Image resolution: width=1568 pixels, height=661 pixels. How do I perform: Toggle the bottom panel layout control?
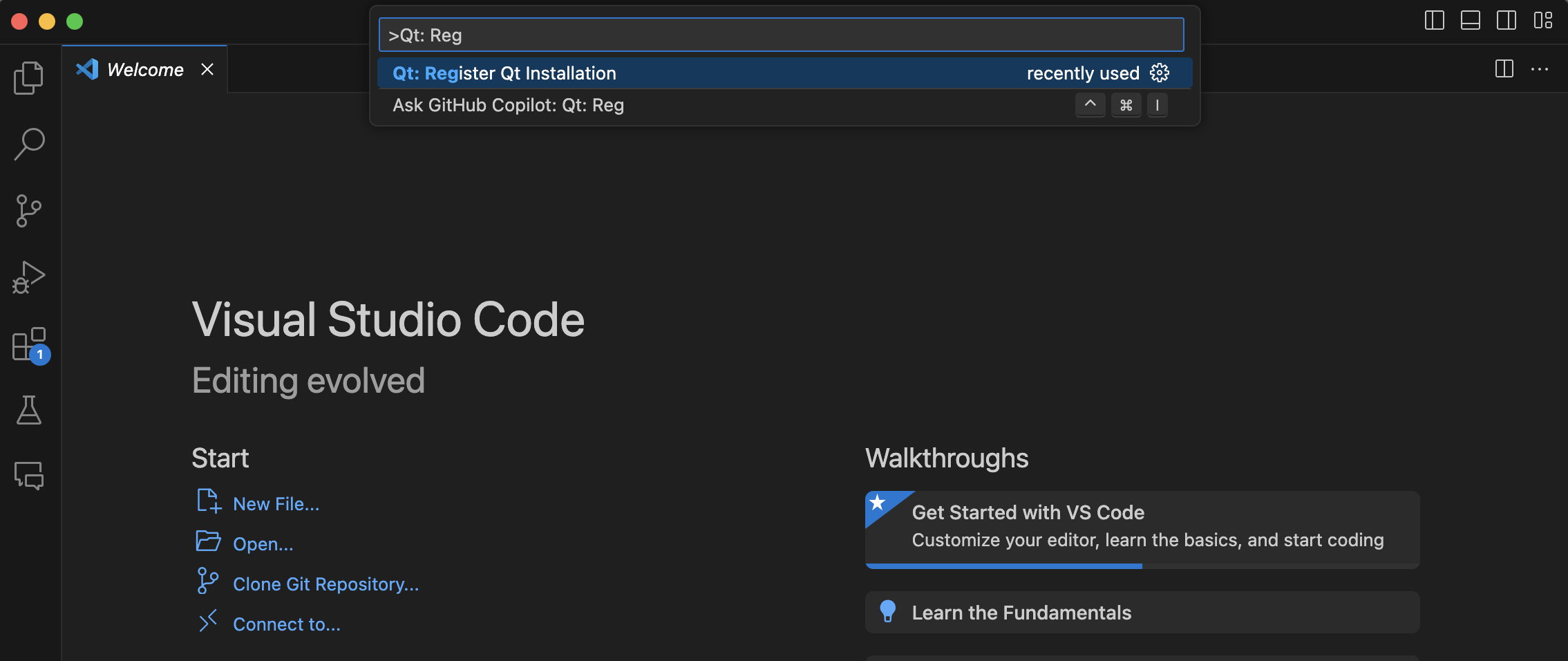(x=1471, y=21)
